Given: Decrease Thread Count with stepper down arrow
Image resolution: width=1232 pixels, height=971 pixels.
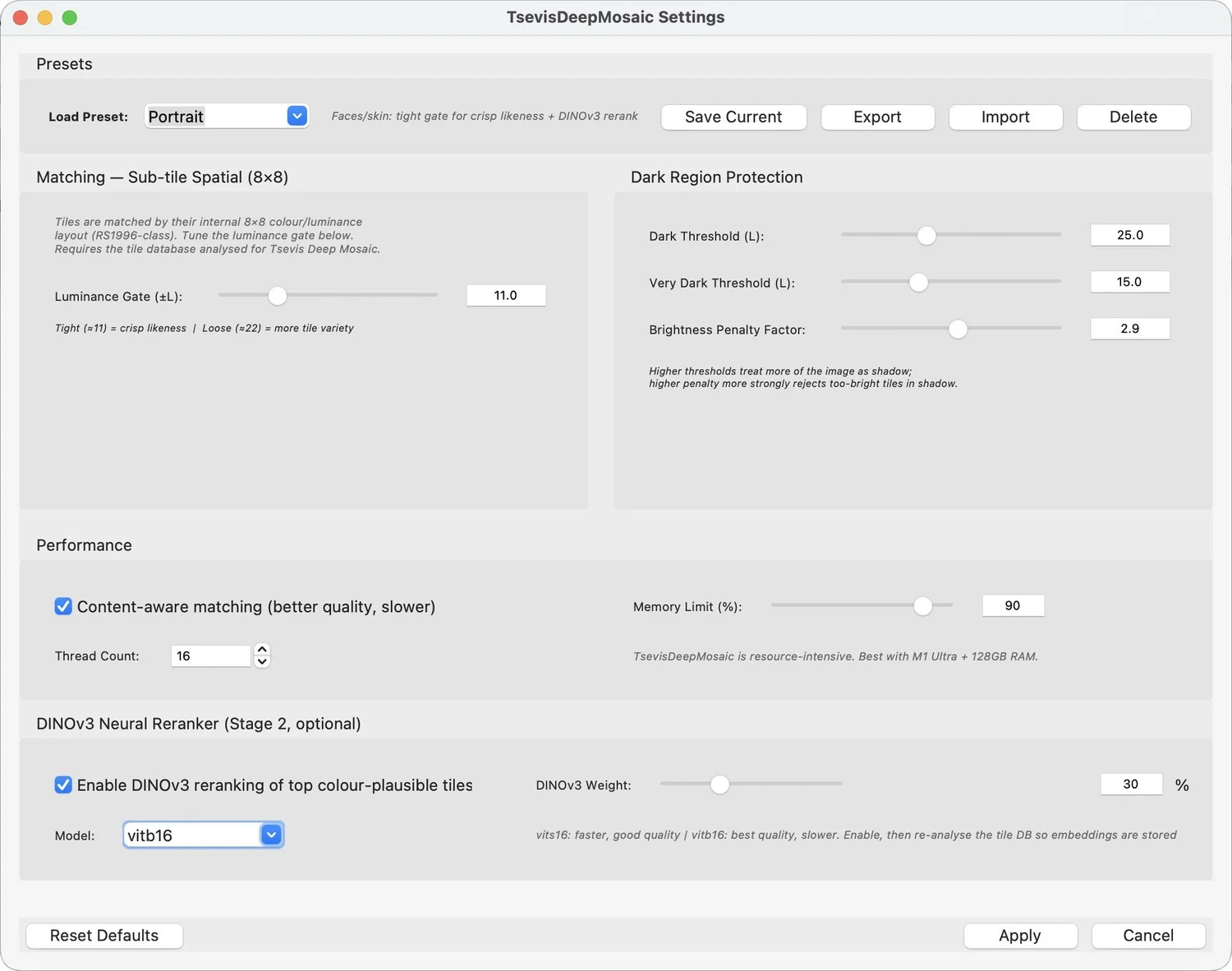Looking at the screenshot, I should (262, 661).
